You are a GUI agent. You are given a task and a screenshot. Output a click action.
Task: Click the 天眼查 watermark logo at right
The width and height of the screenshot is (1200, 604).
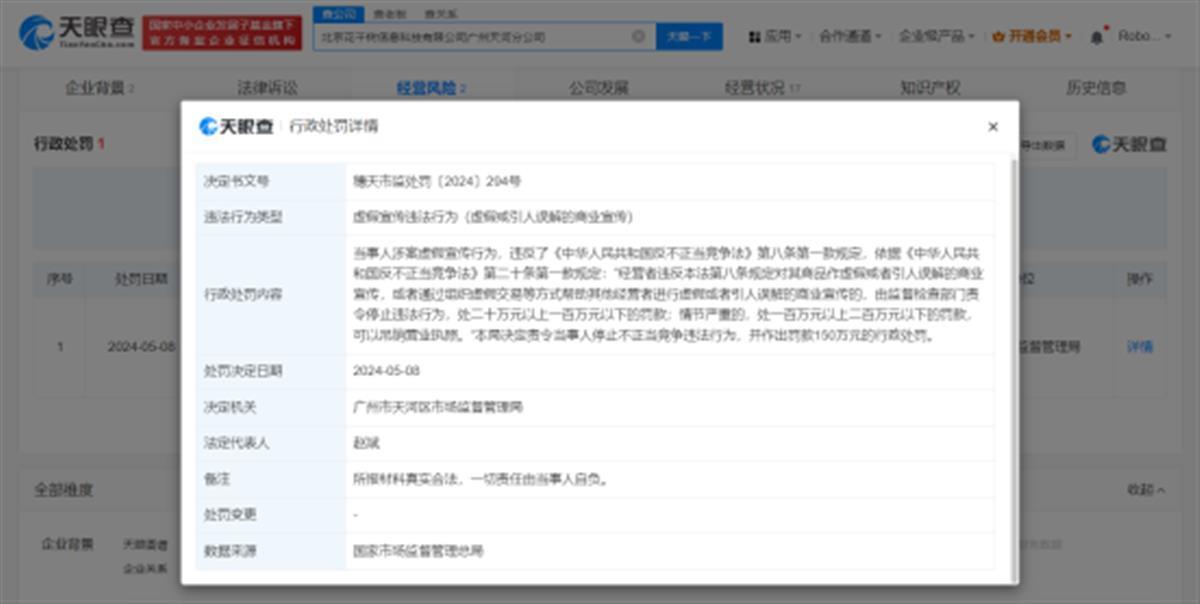[x=1129, y=145]
